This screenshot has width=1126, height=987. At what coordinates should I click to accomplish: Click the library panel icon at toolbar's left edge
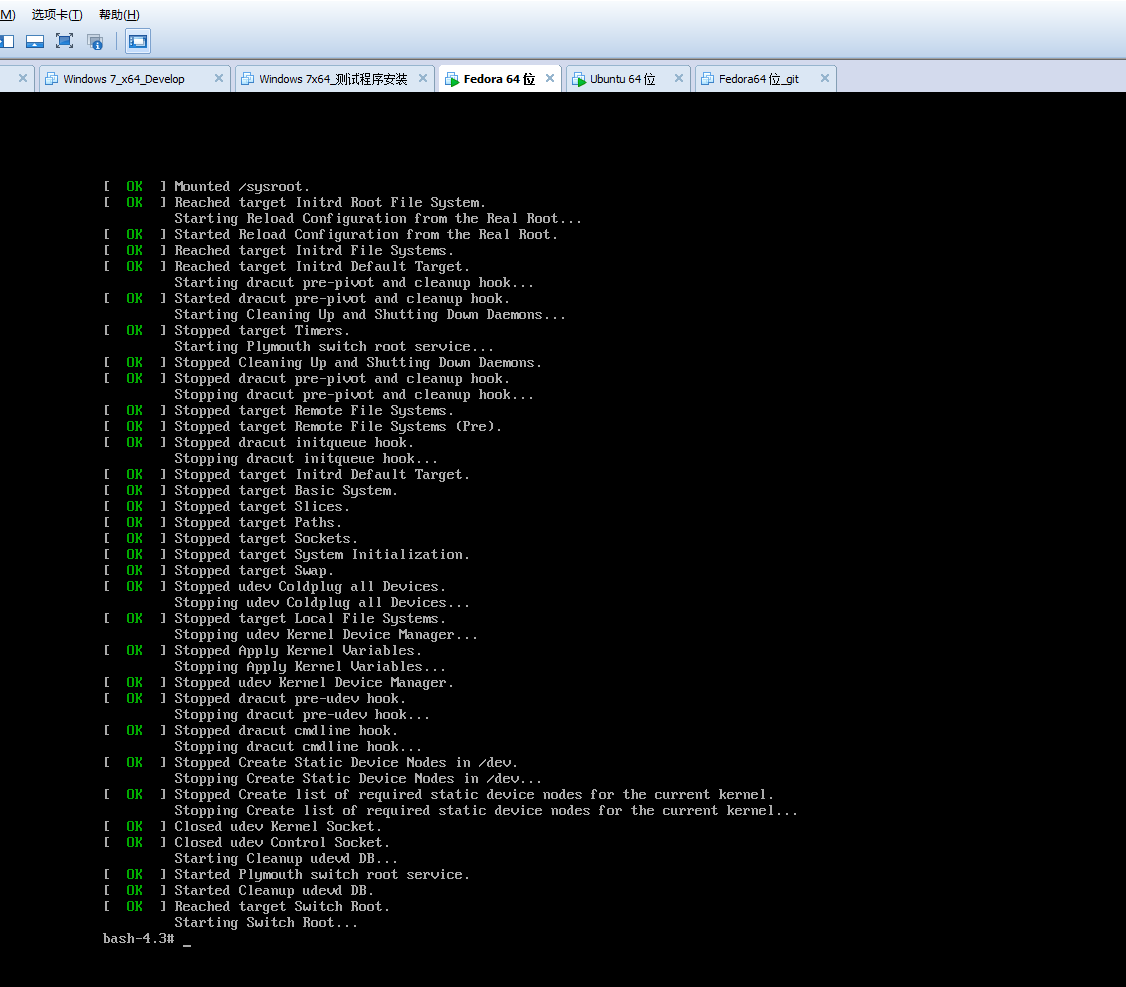(x=7, y=41)
